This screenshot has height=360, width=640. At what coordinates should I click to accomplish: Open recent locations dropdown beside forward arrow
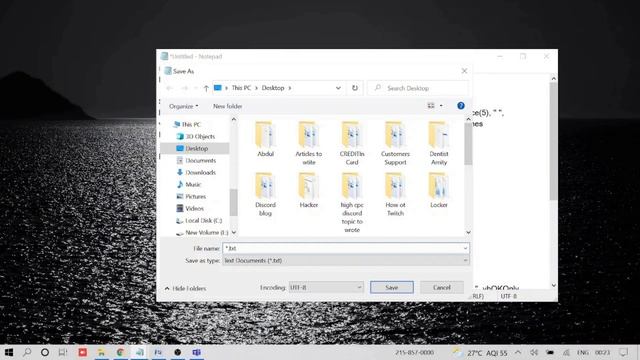coord(196,88)
